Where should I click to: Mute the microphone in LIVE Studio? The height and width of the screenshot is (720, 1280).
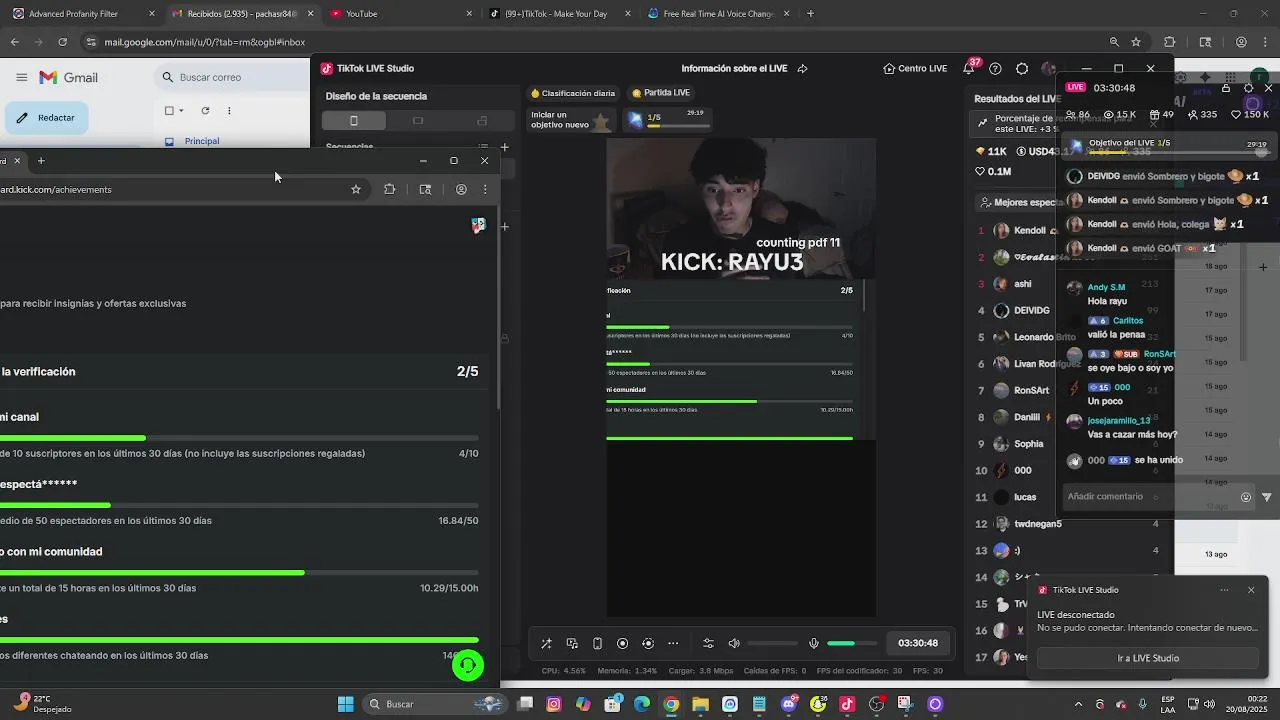pyautogui.click(x=814, y=643)
